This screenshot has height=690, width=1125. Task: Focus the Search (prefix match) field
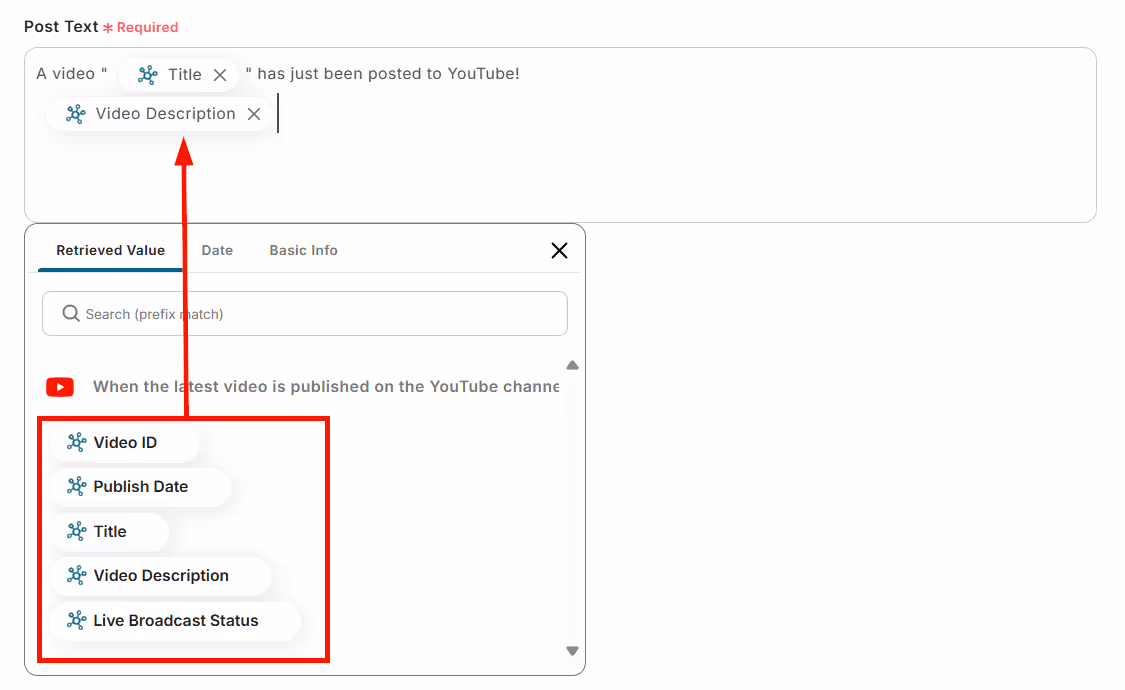(305, 313)
